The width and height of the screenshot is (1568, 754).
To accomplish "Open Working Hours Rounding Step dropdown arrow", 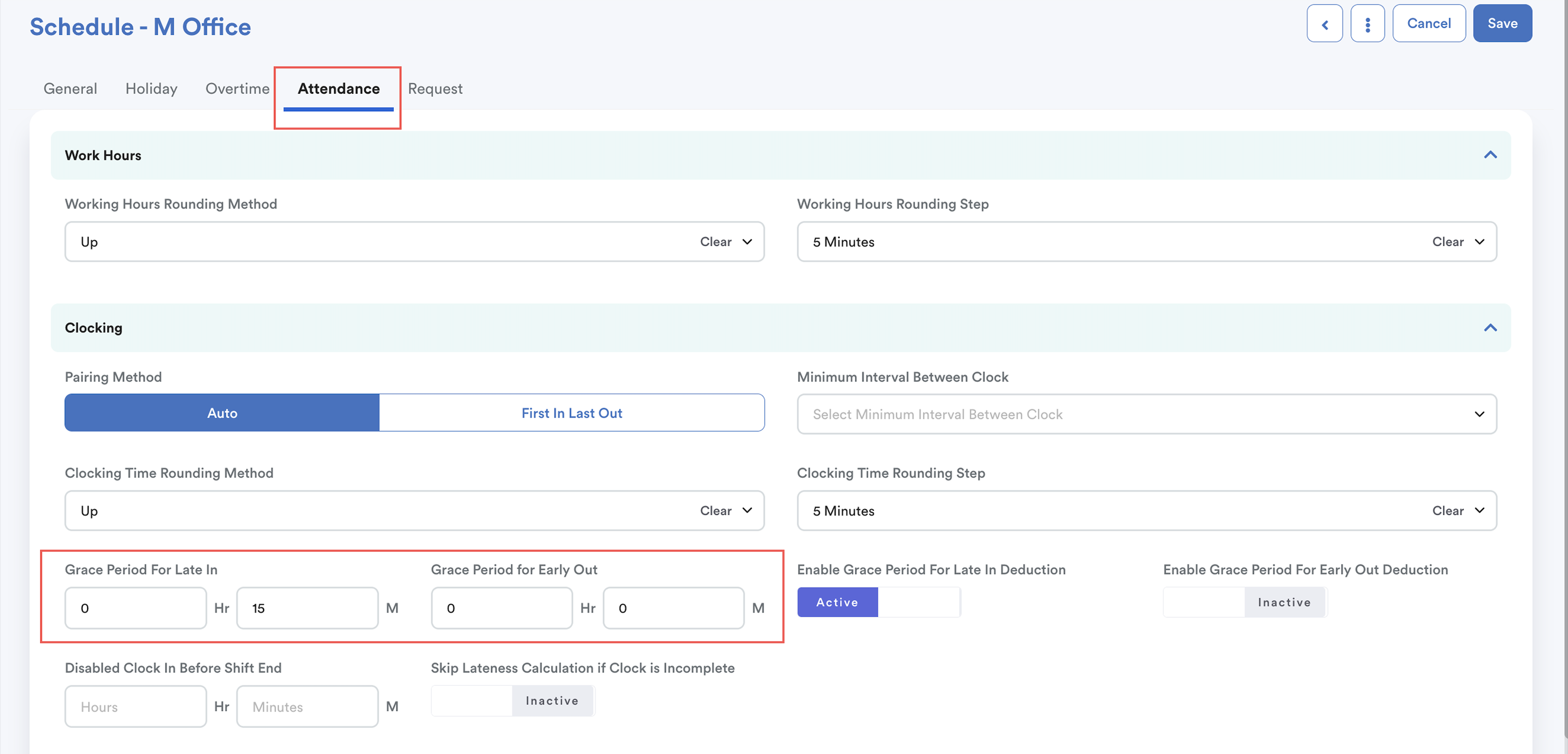I will point(1479,242).
